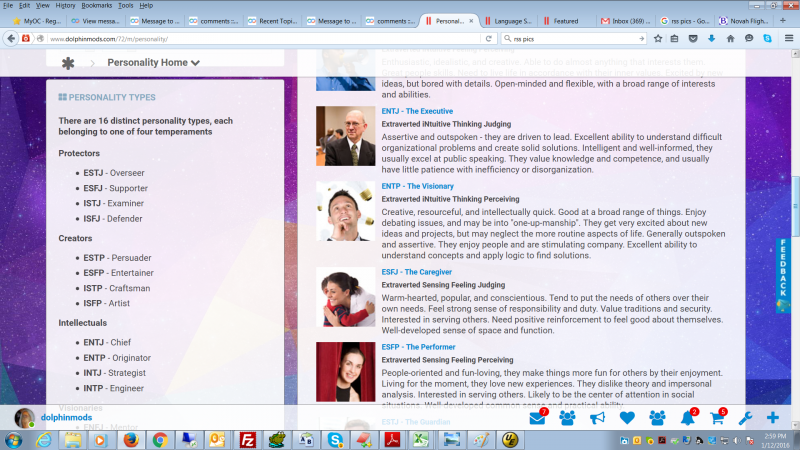Open the chat bubble icon in toolbar

[x=749, y=38]
